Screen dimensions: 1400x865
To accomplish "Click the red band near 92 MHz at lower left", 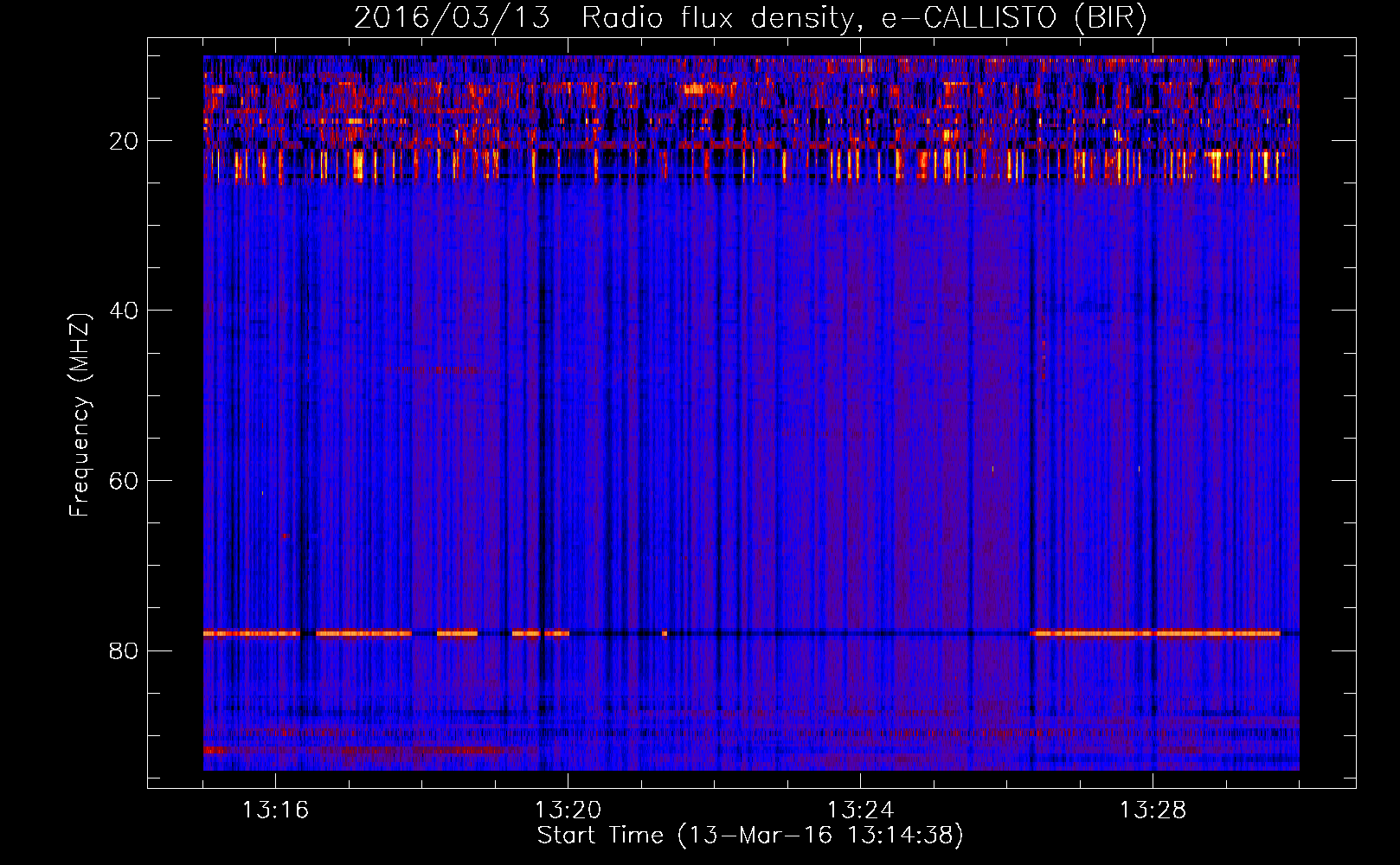I will pyautogui.click(x=260, y=750).
